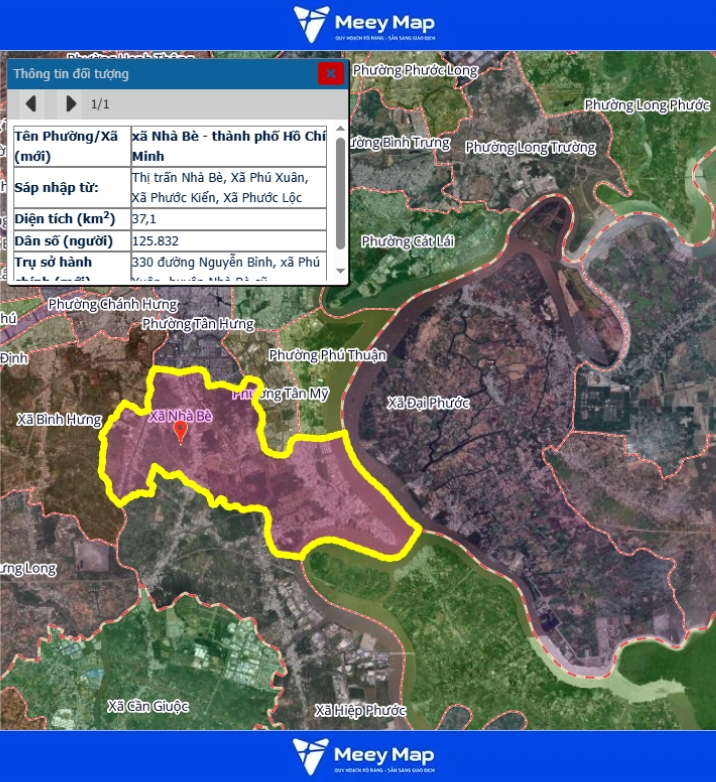
Task: Click the red location pin in Xã Nhà Bè
Action: pos(181,432)
